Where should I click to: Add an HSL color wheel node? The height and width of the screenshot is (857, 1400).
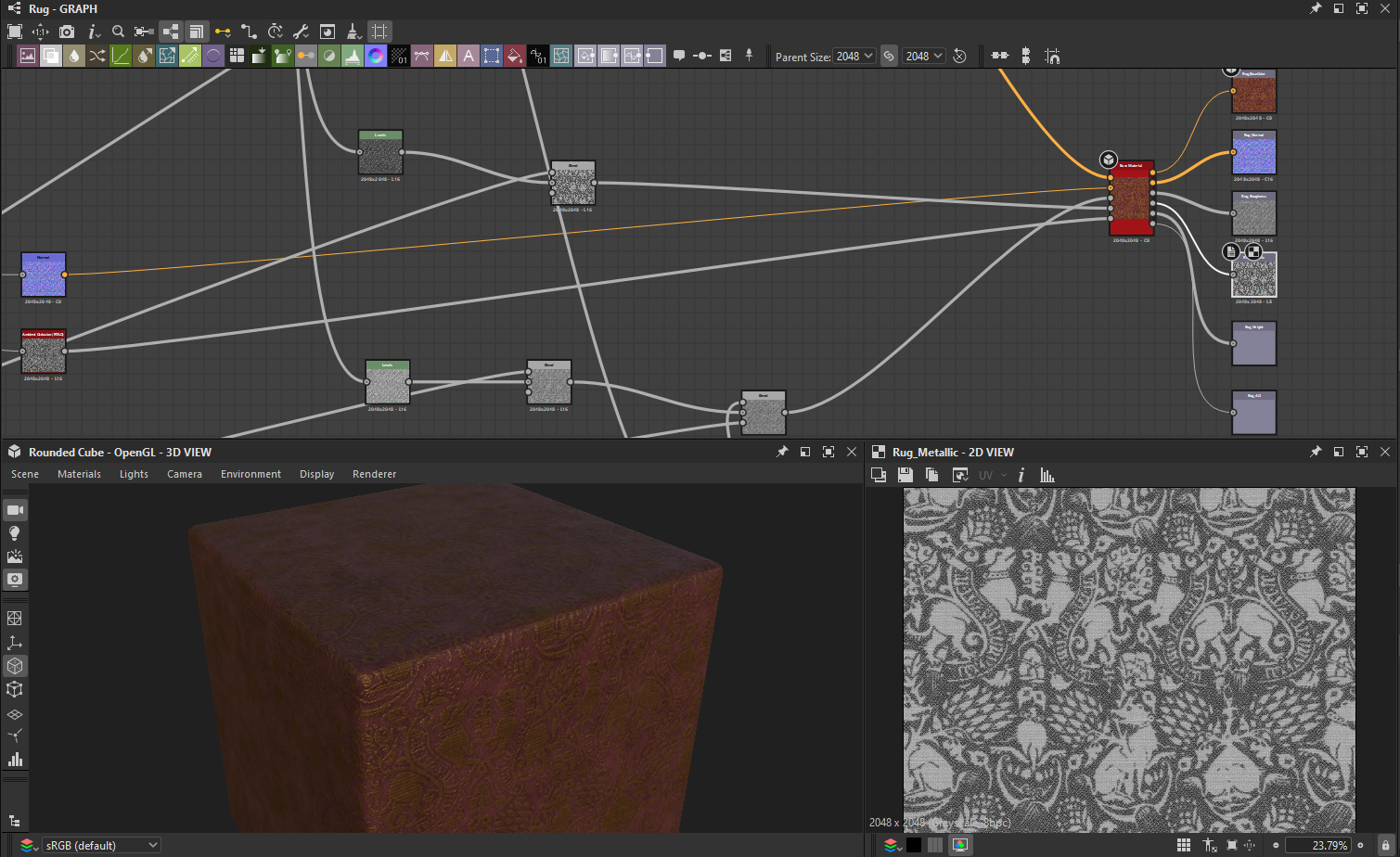pos(376,56)
